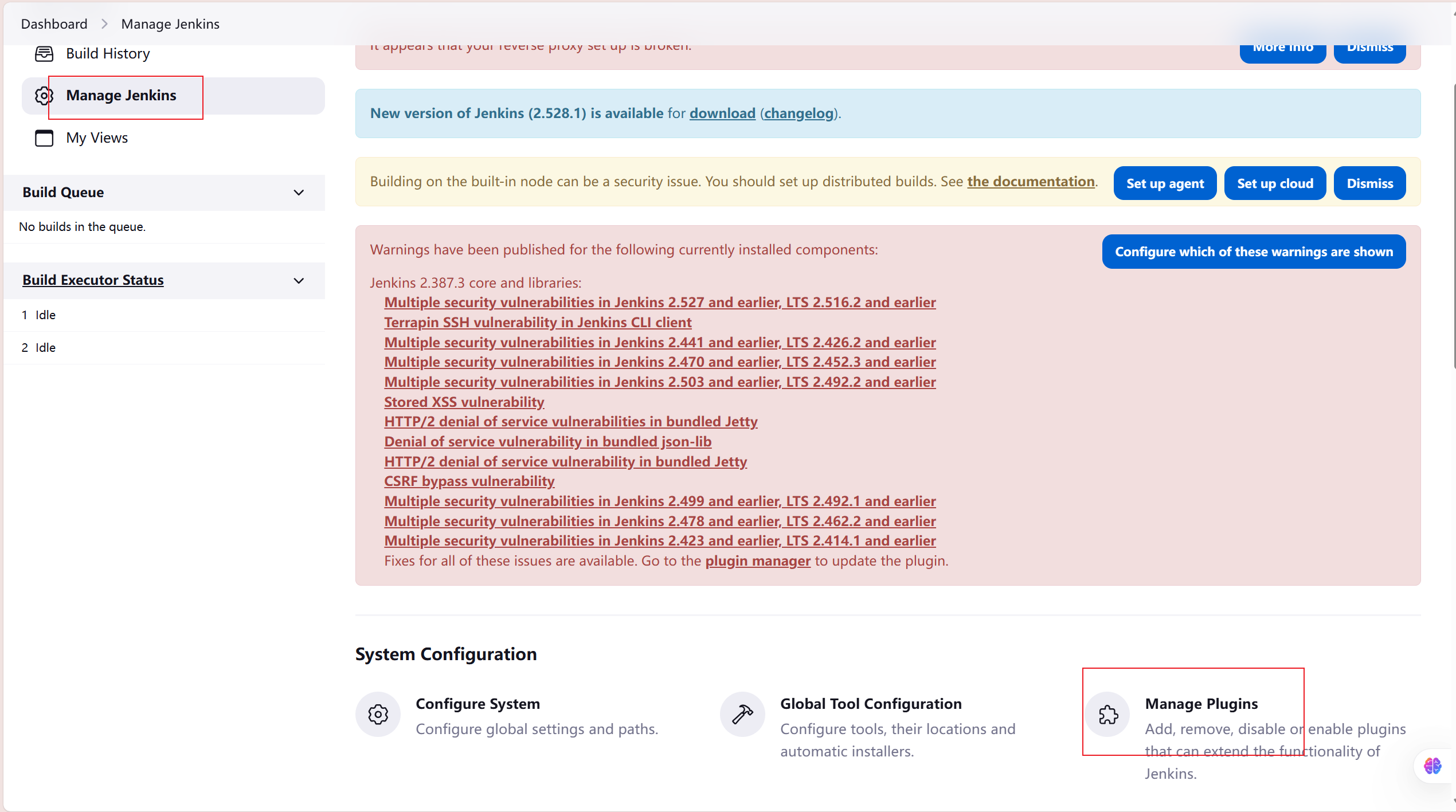Click the Manage Jenkins gear icon
The height and width of the screenshot is (812, 1456).
tap(44, 96)
